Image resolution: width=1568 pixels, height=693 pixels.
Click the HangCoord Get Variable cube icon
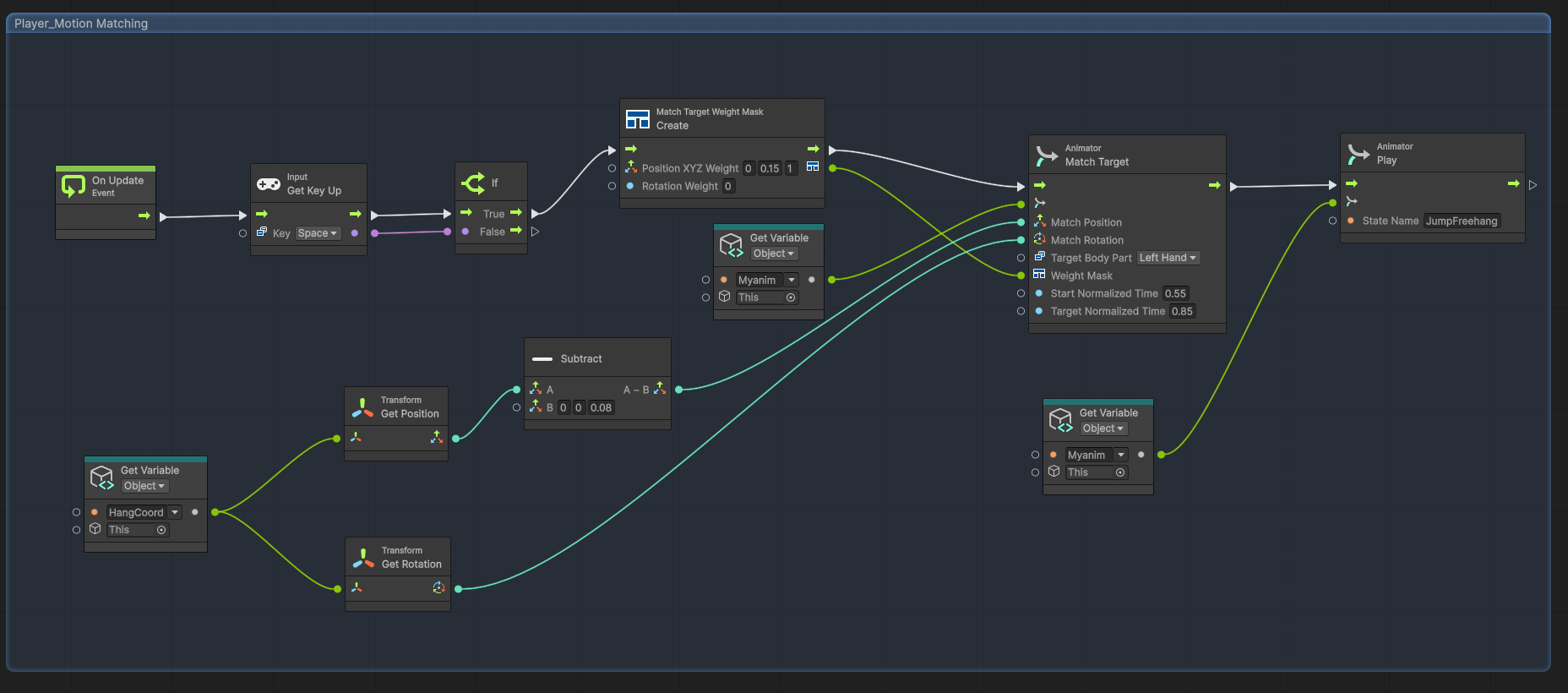[102, 478]
